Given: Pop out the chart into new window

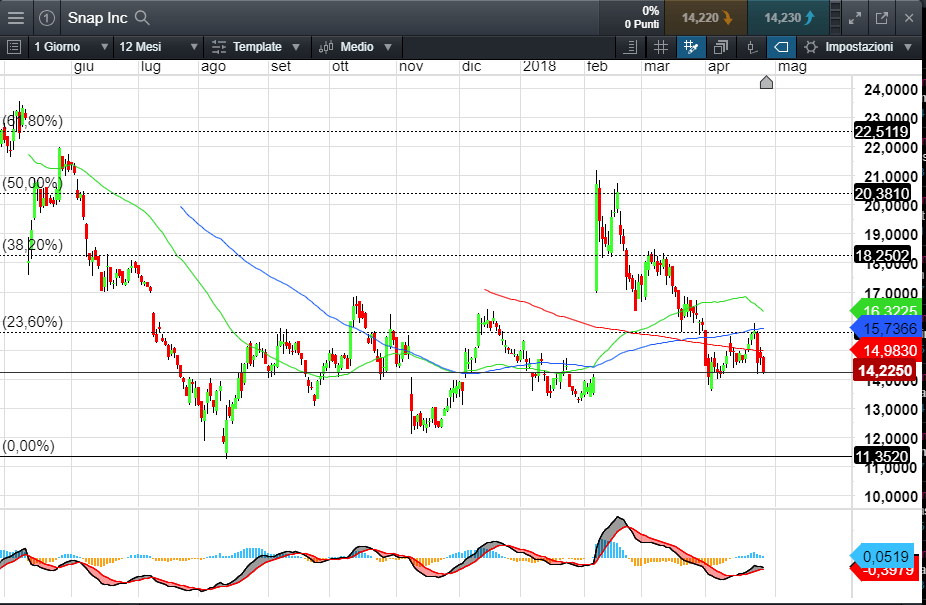Looking at the screenshot, I should click(x=882, y=18).
